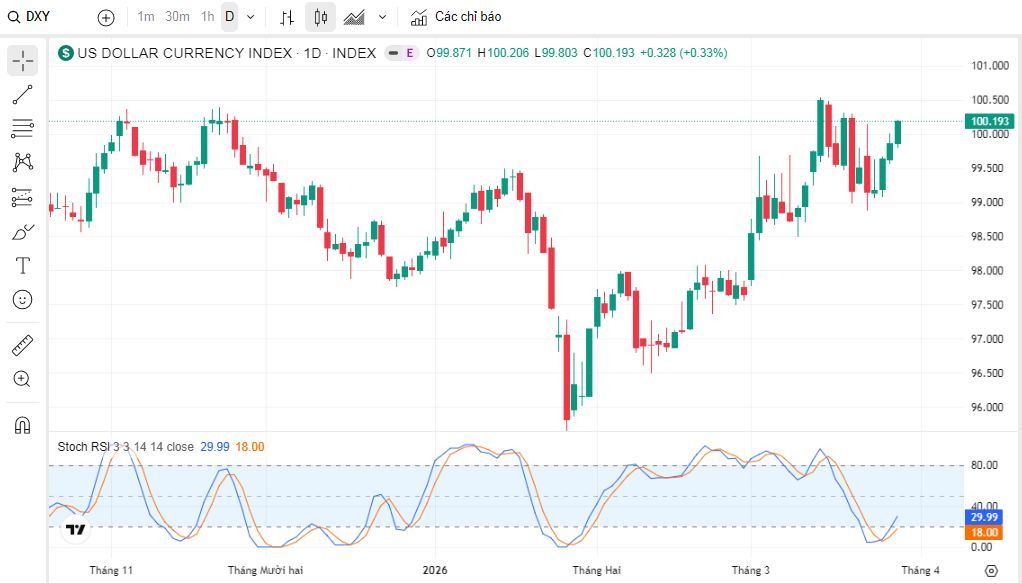Image resolution: width=1022 pixels, height=584 pixels.
Task: Toggle magnet mode snapping
Action: tap(23, 426)
